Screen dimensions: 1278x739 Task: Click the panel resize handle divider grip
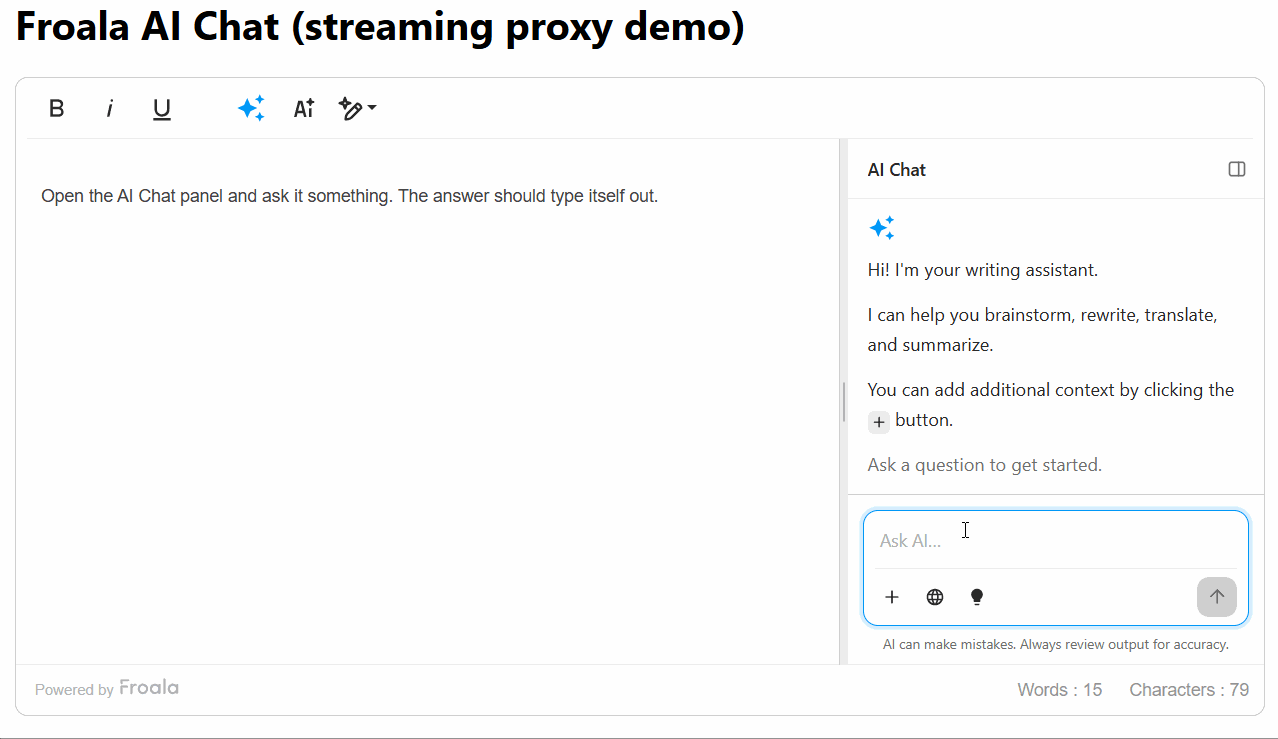pos(844,402)
